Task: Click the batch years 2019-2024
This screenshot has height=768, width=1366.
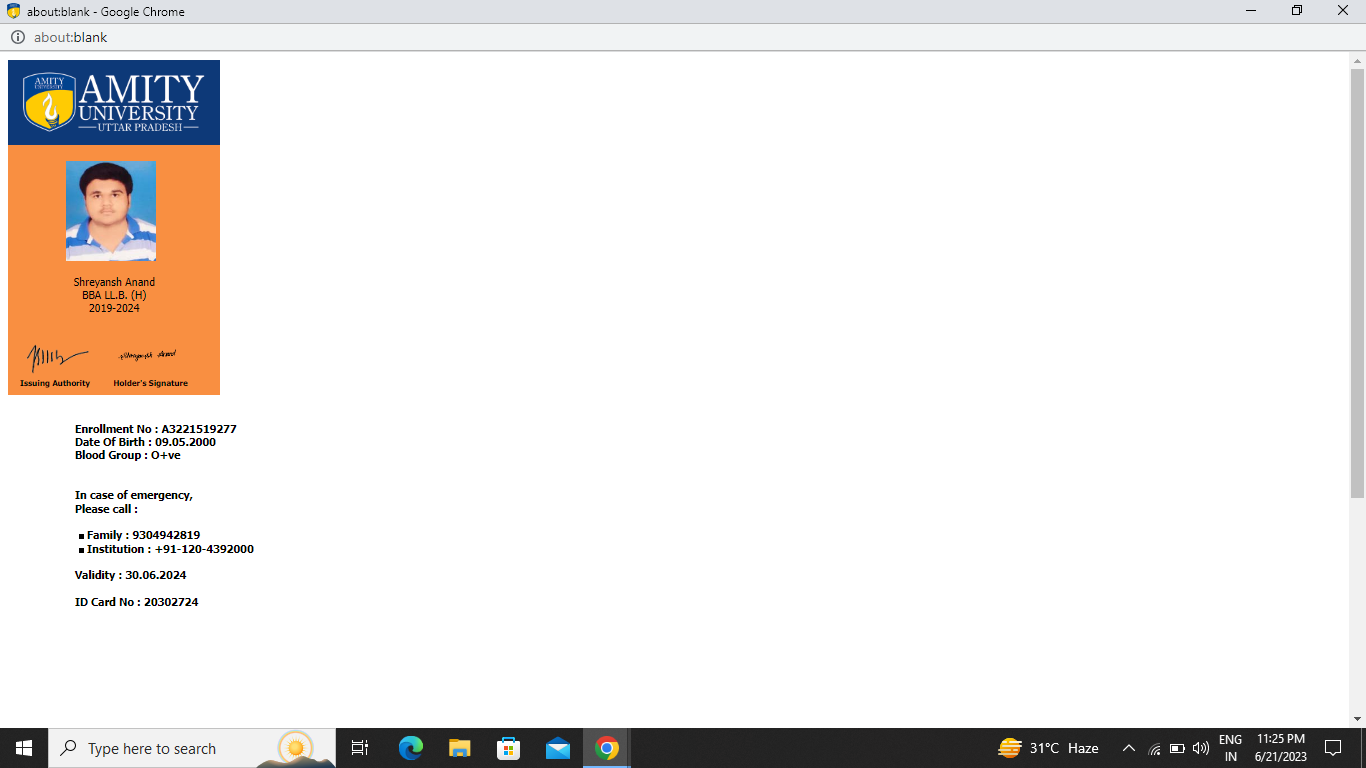Action: (x=114, y=308)
